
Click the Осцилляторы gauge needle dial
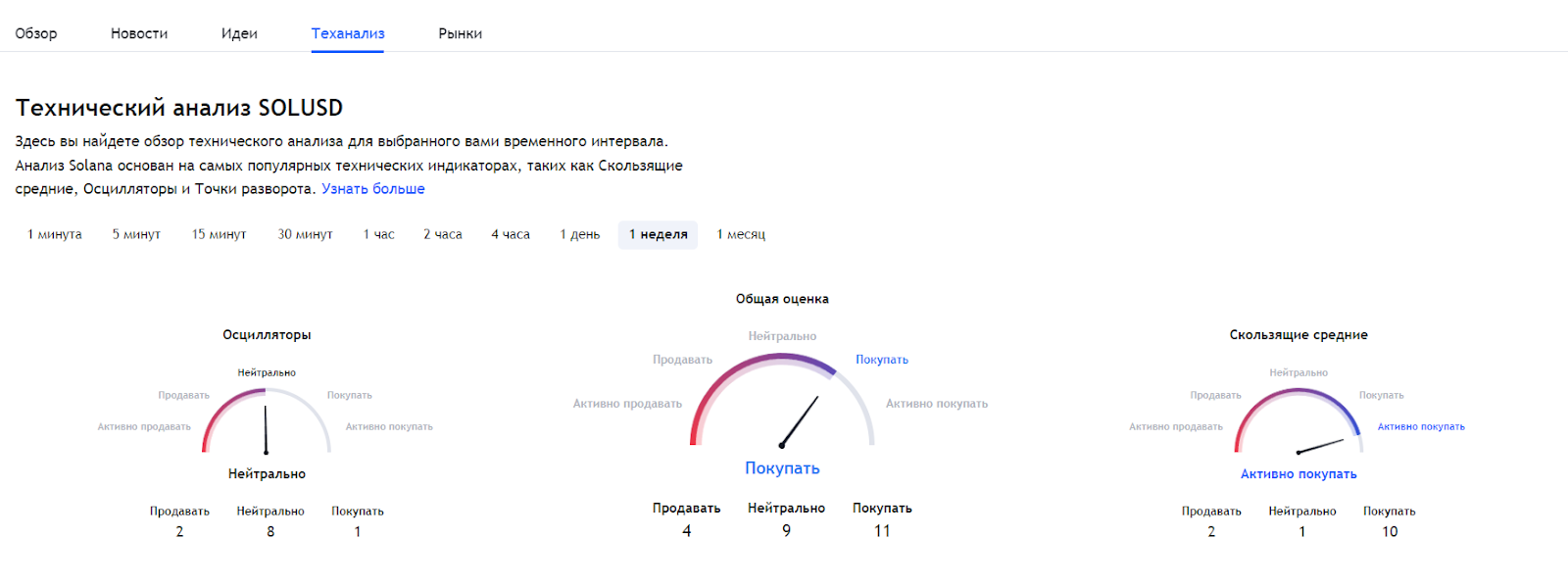(267, 421)
